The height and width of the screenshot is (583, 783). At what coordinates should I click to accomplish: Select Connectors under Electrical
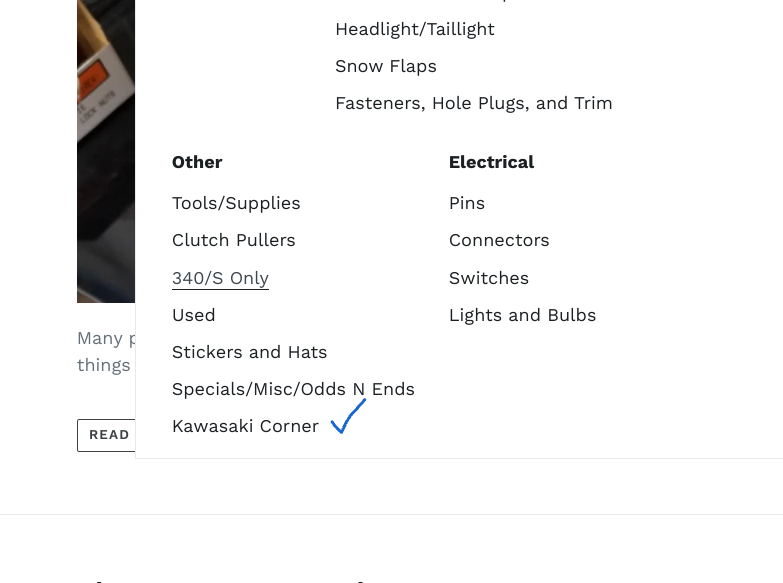click(498, 240)
